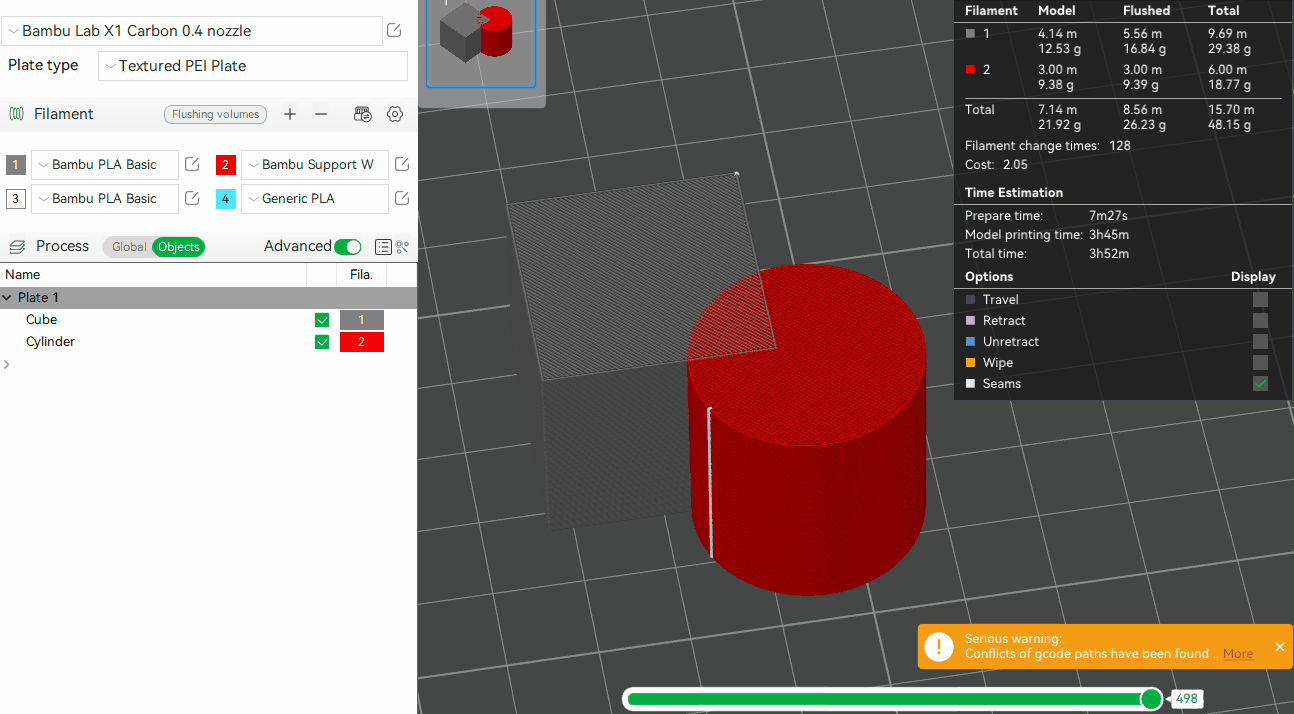Open the process settings list icon

tap(382, 247)
